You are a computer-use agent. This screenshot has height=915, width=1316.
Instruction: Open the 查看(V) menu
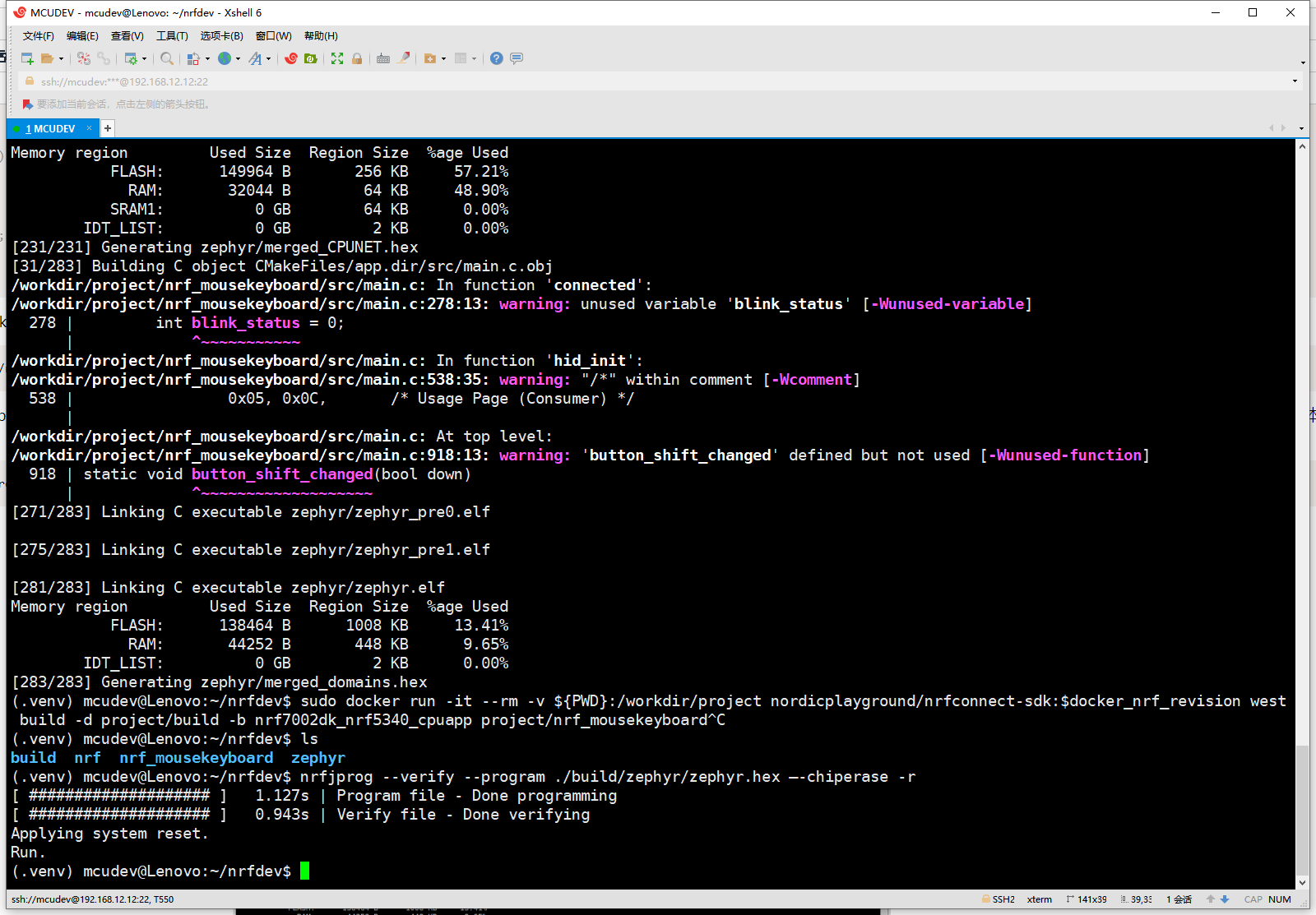point(127,36)
